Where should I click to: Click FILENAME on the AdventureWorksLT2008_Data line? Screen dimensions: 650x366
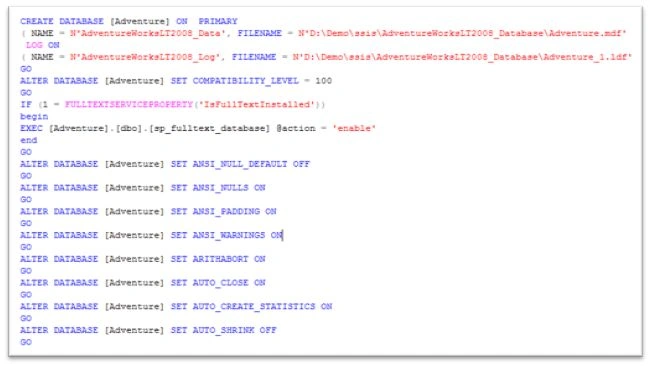[260, 33]
